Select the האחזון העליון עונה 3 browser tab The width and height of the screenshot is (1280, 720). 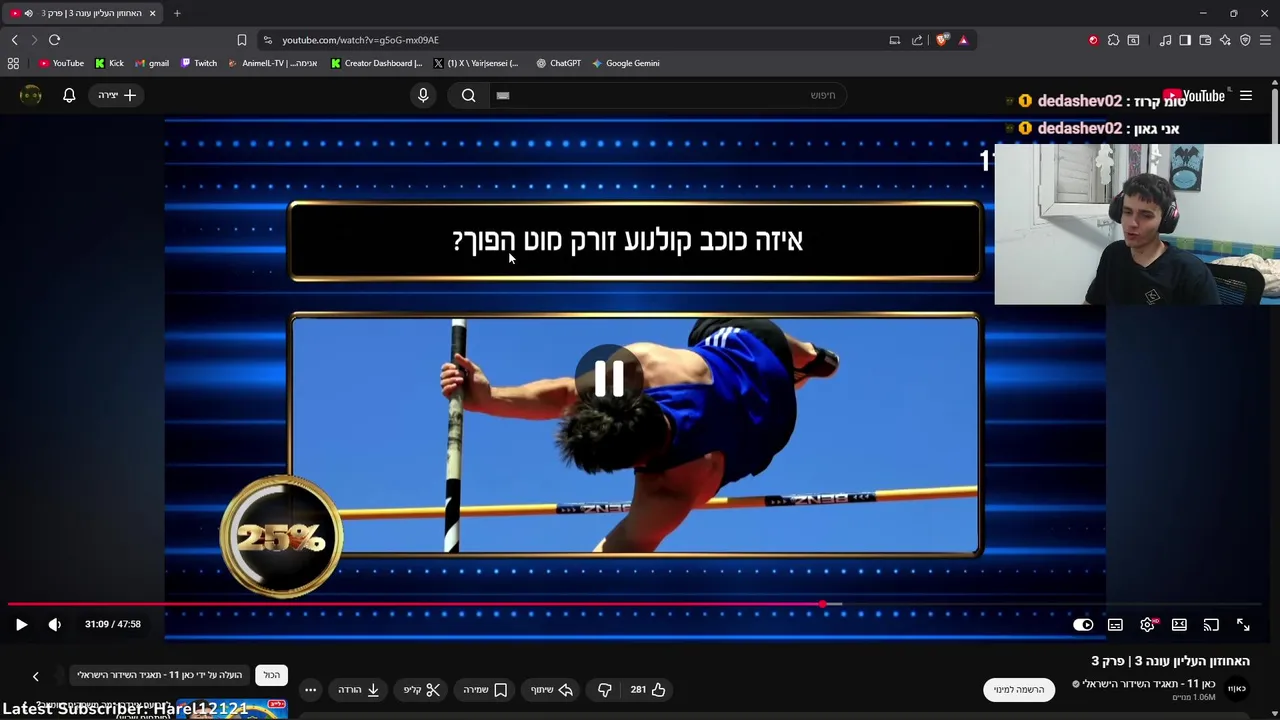(83, 13)
